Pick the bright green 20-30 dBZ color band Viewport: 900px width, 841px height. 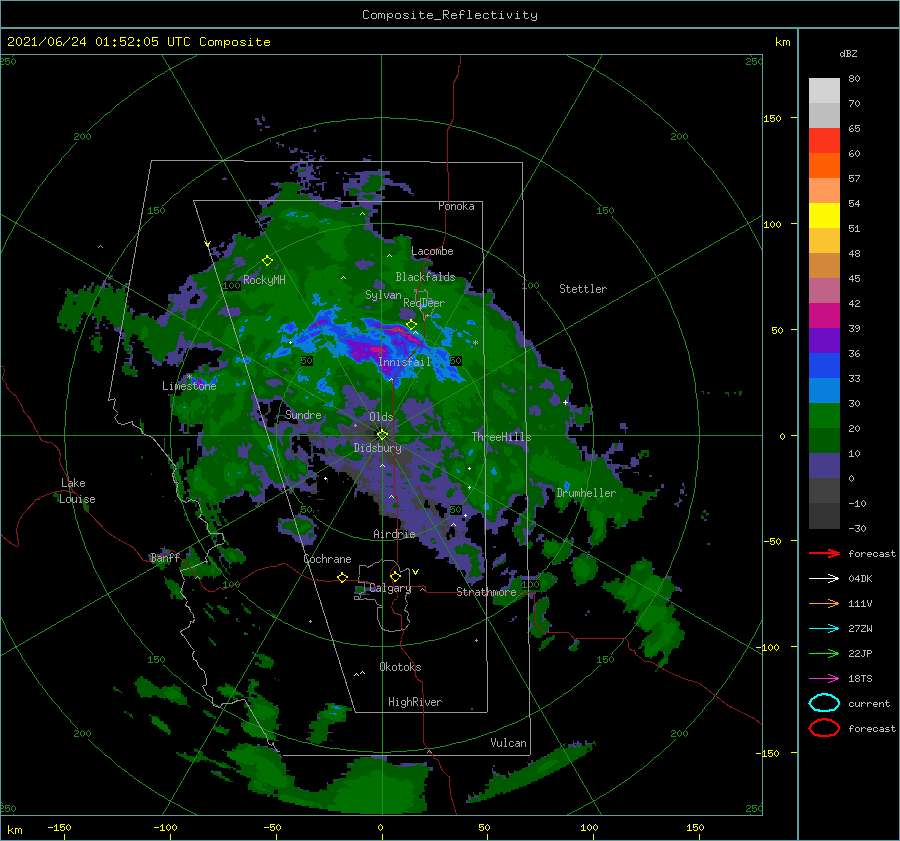tap(824, 416)
